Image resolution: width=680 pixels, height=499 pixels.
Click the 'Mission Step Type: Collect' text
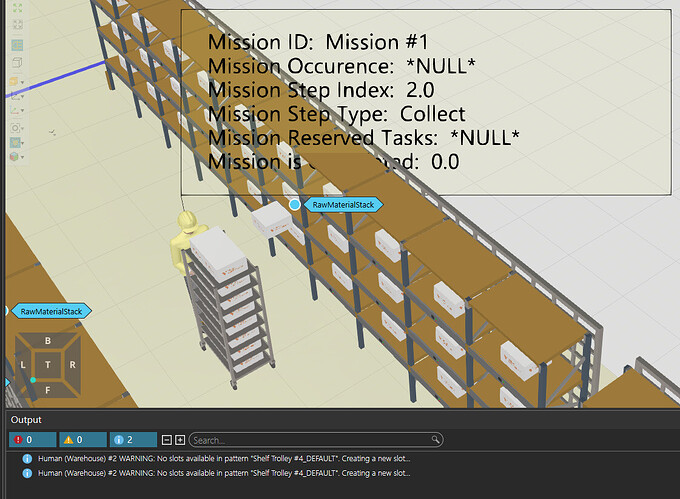tap(337, 114)
